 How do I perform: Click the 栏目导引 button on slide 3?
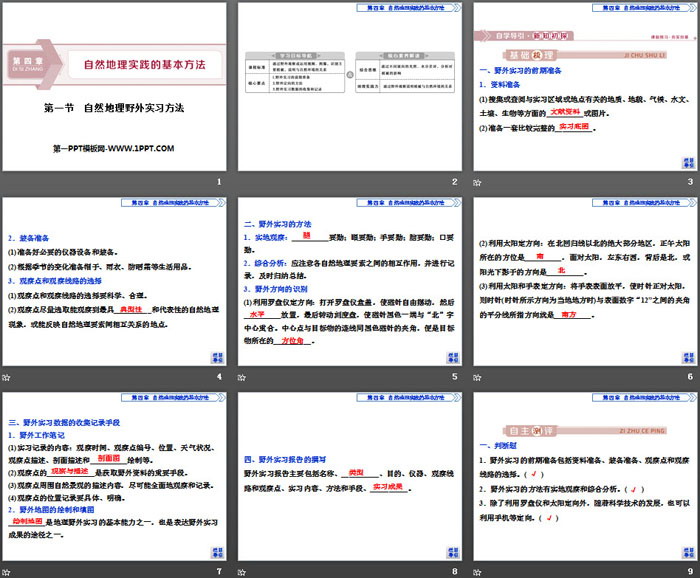tap(687, 162)
